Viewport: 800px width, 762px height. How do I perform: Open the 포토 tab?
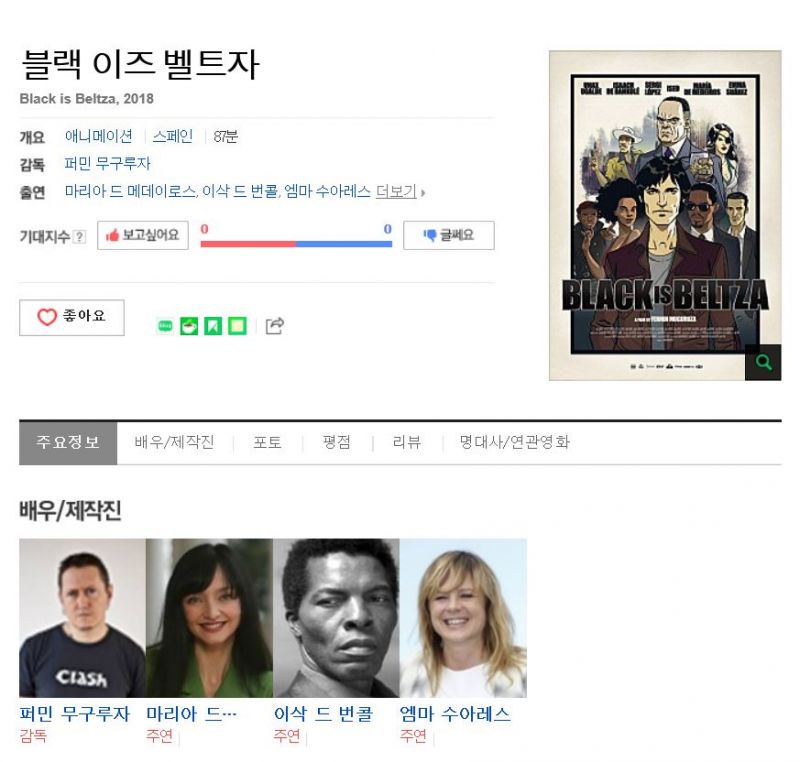point(268,442)
